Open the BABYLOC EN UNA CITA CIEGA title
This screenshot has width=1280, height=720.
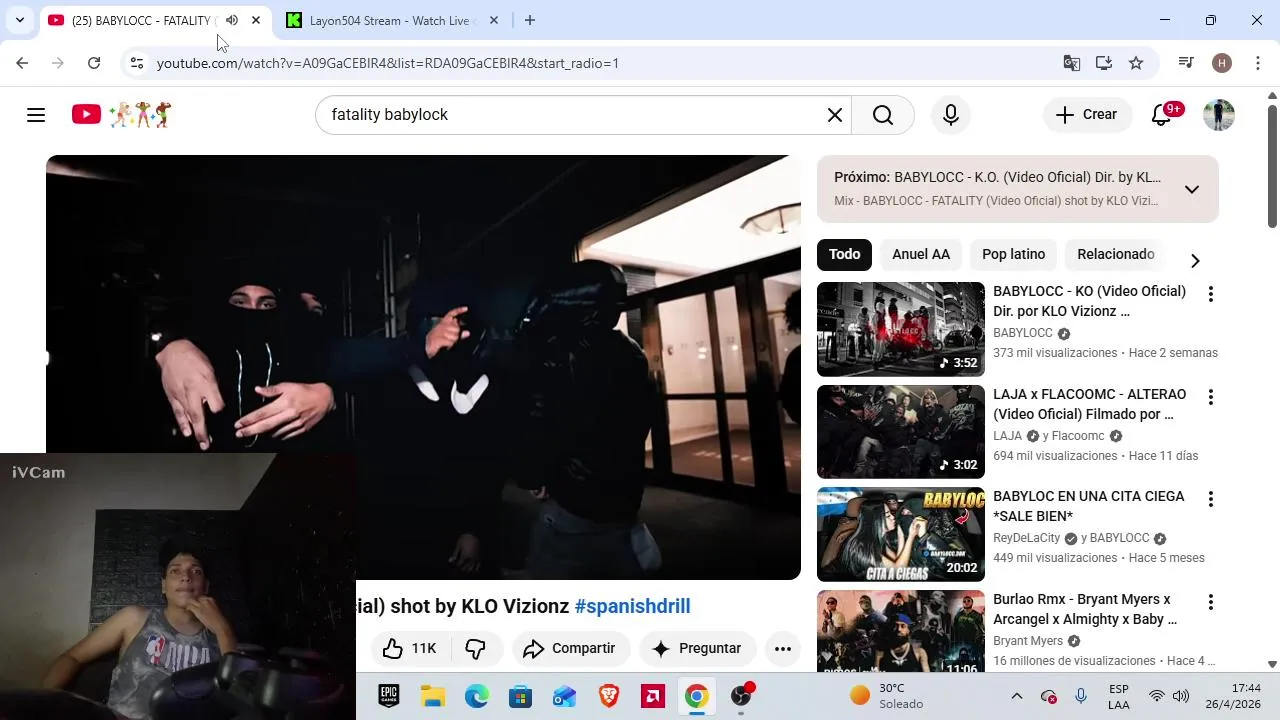[x=1089, y=506]
